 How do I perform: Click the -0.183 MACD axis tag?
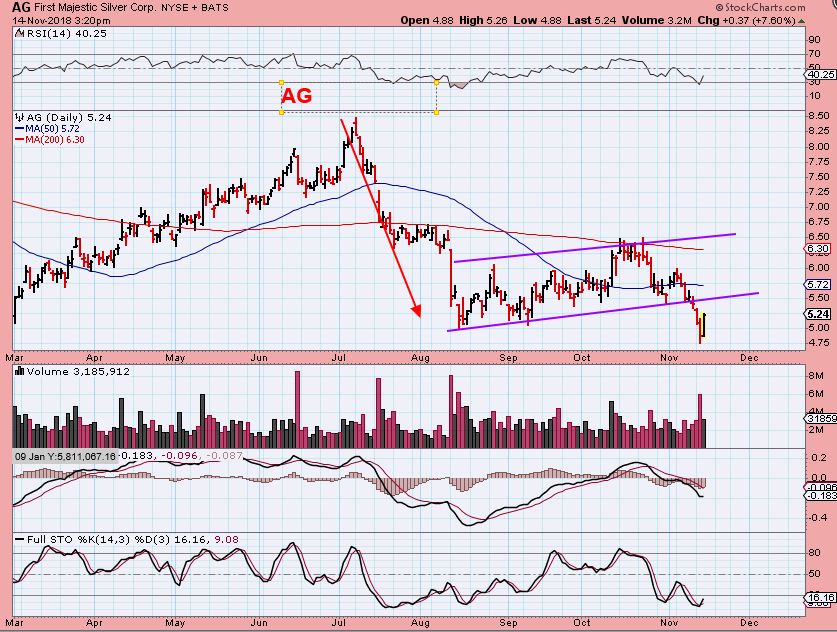[822, 496]
